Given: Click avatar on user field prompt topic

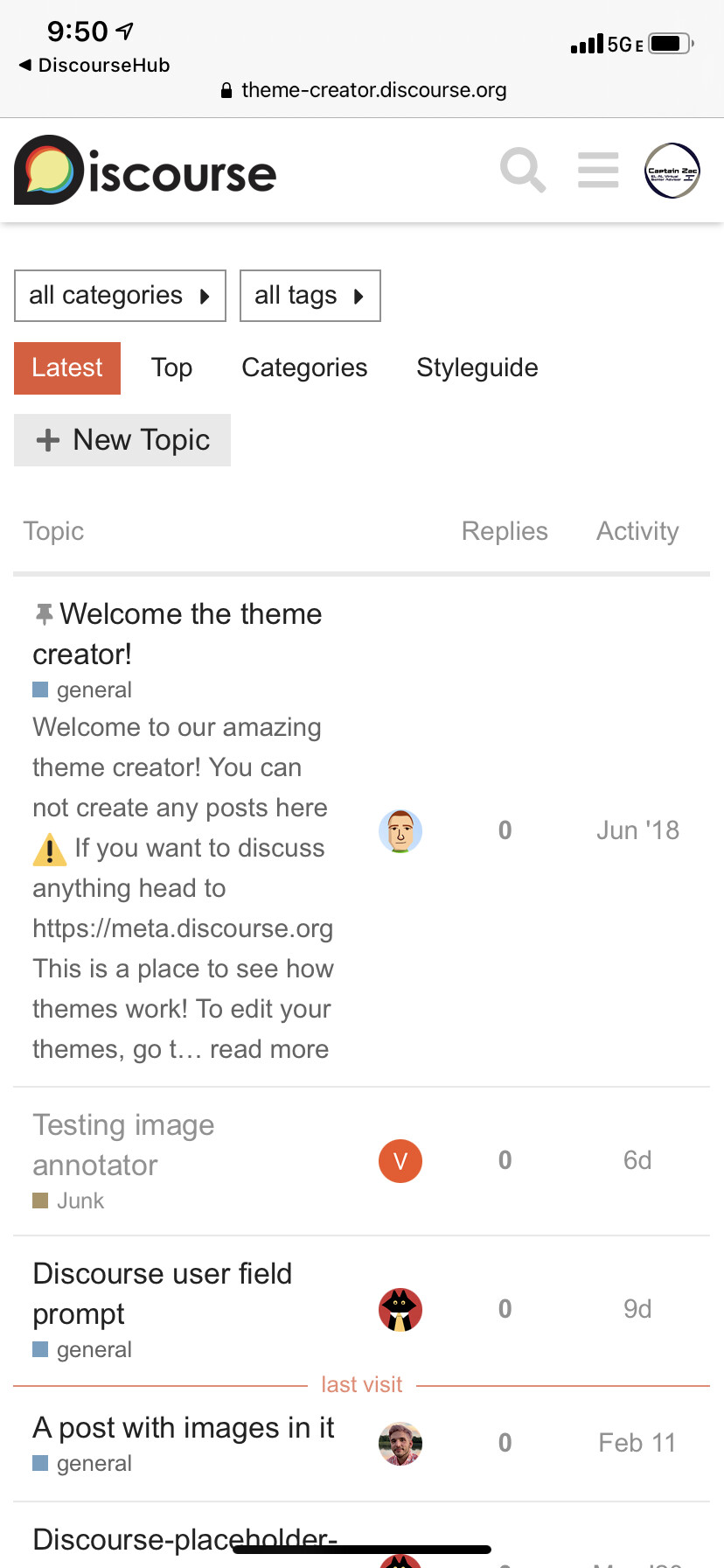Looking at the screenshot, I should click(x=400, y=1310).
